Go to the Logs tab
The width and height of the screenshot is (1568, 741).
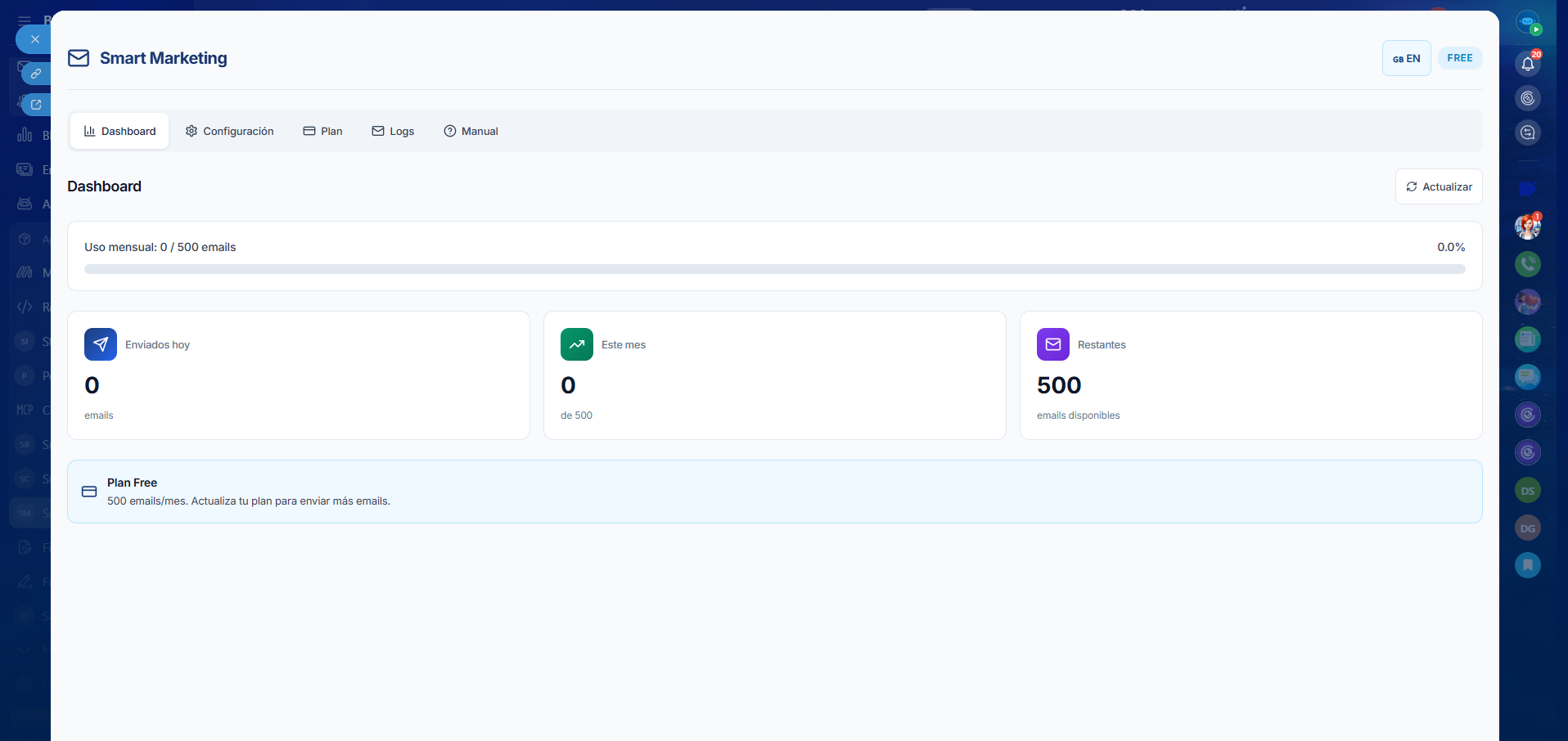pos(393,131)
